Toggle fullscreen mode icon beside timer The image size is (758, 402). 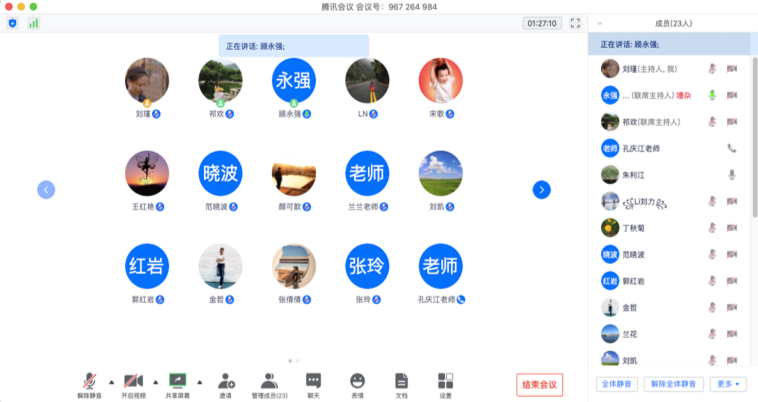(575, 22)
